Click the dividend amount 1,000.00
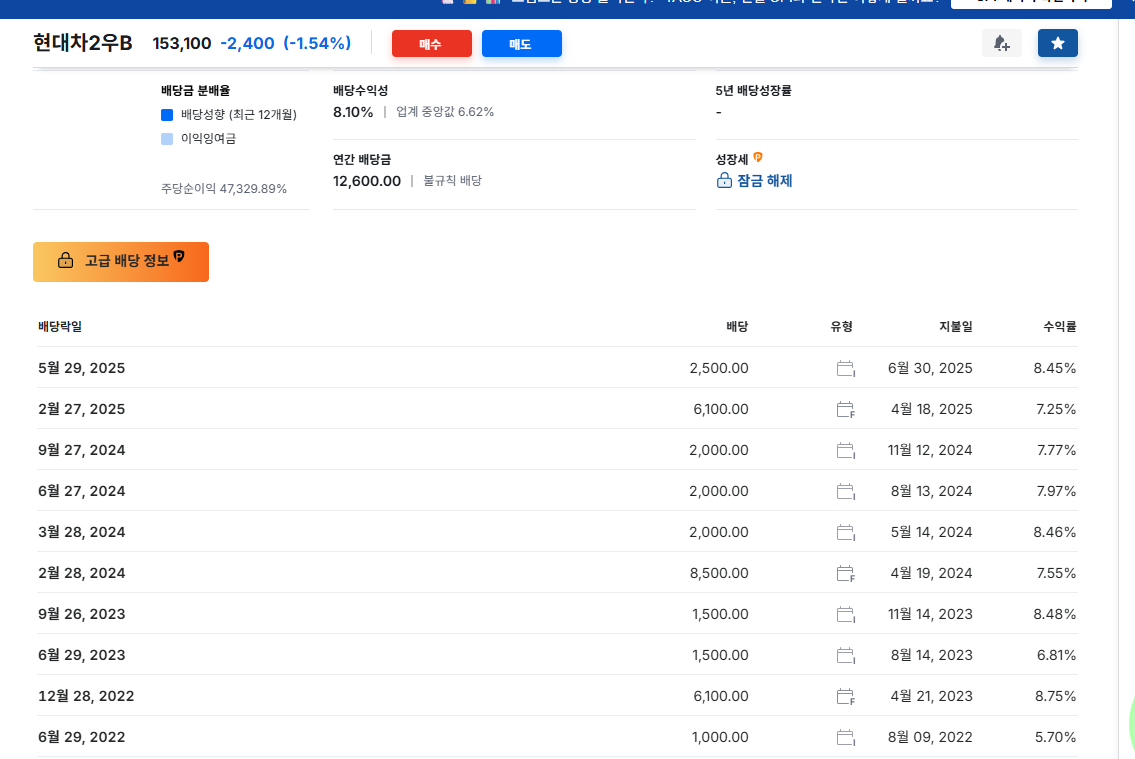 [720, 737]
